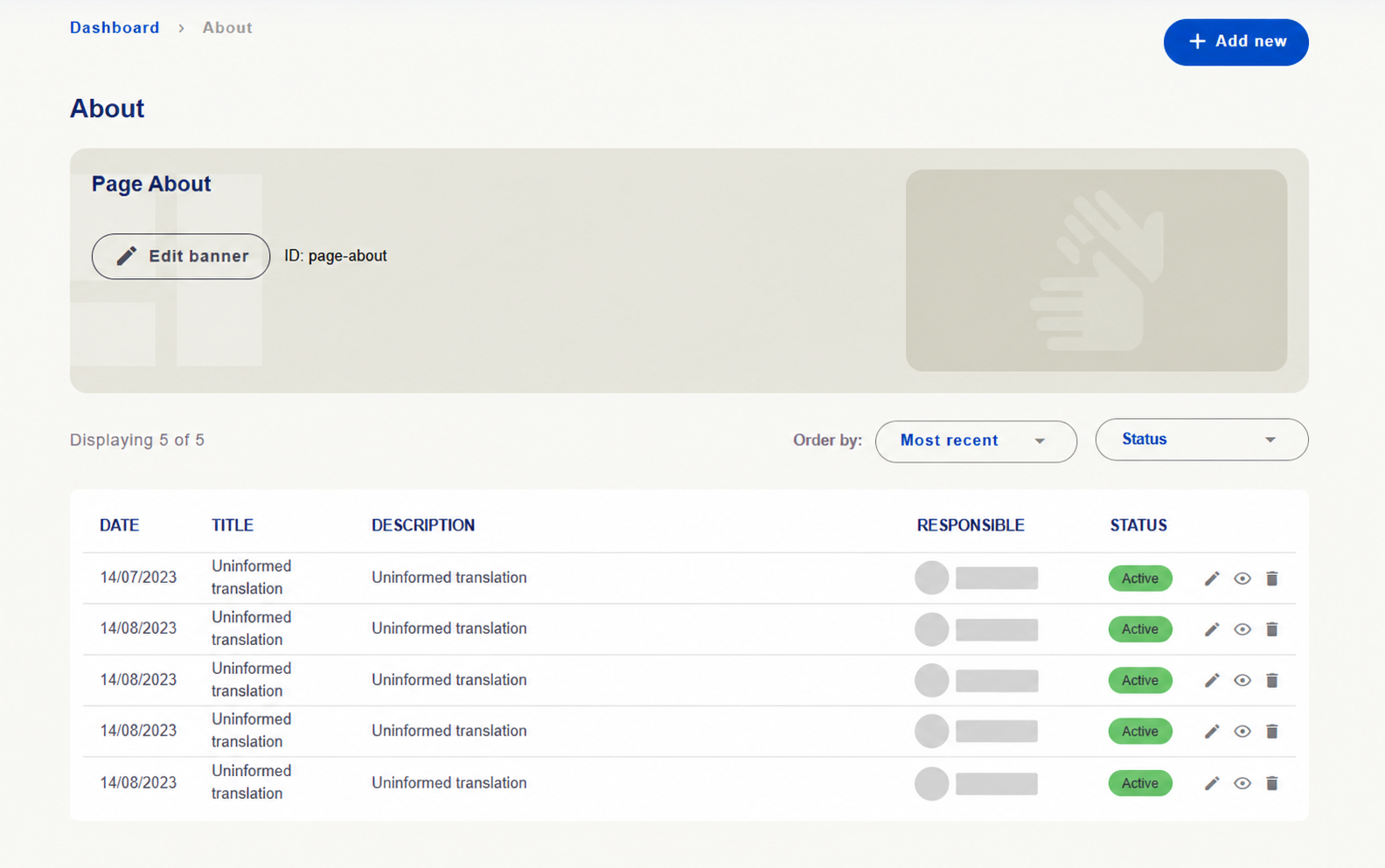Click the banner image with the hands icon

coord(1096,270)
